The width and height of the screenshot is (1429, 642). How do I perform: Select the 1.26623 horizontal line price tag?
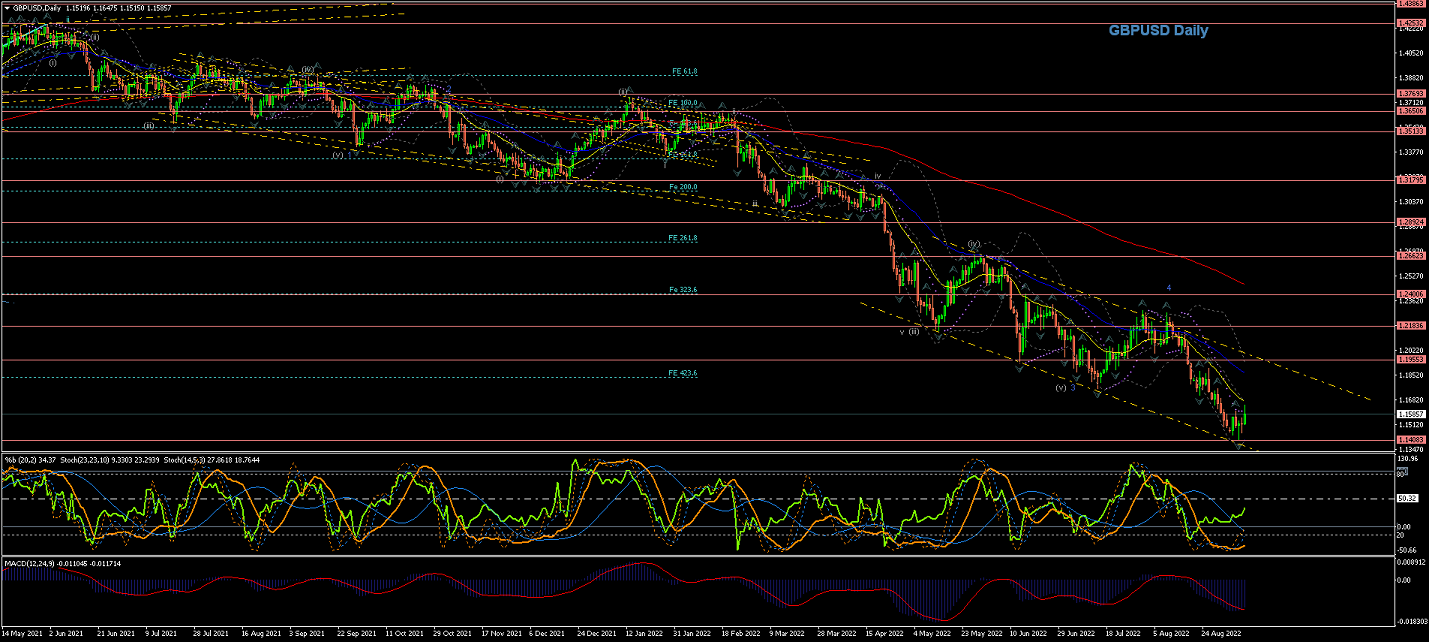1411,256
